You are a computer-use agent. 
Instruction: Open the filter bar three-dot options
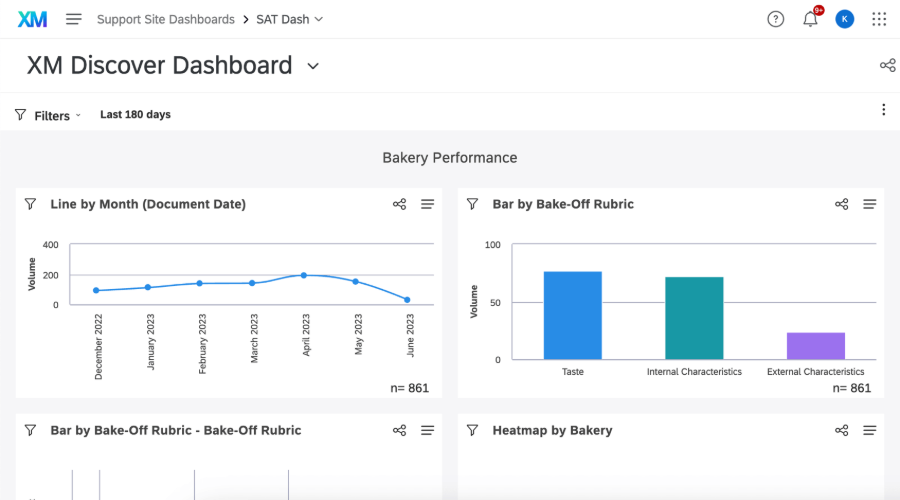click(883, 110)
